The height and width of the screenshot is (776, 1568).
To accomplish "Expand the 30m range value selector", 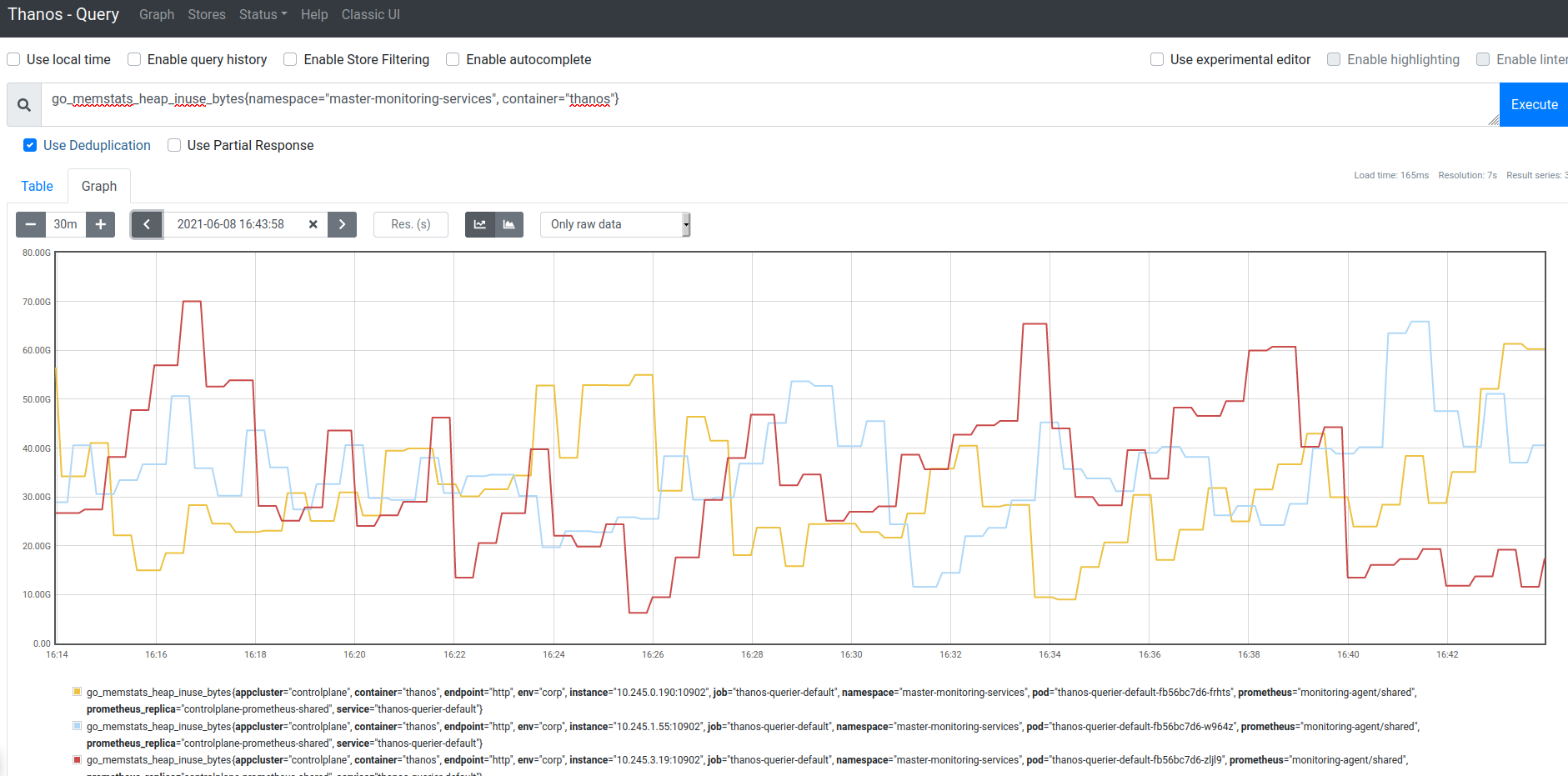I will tap(65, 224).
